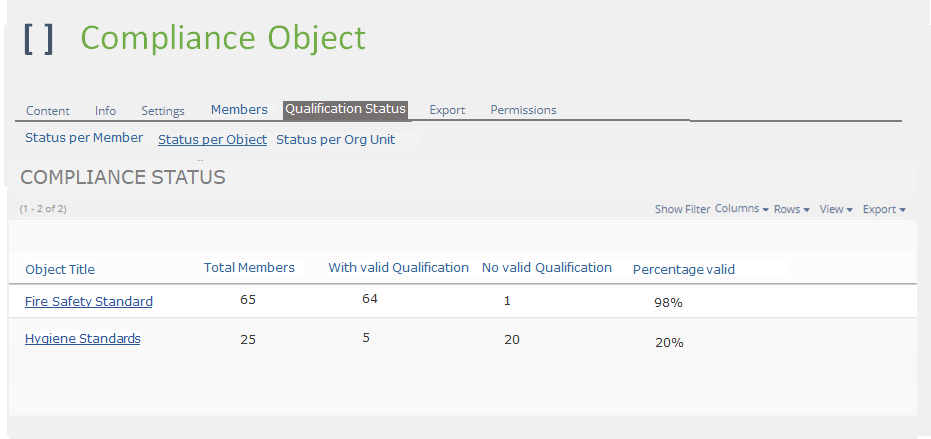The width and height of the screenshot is (931, 439).
Task: Click the Show Filter link
Action: 682,209
